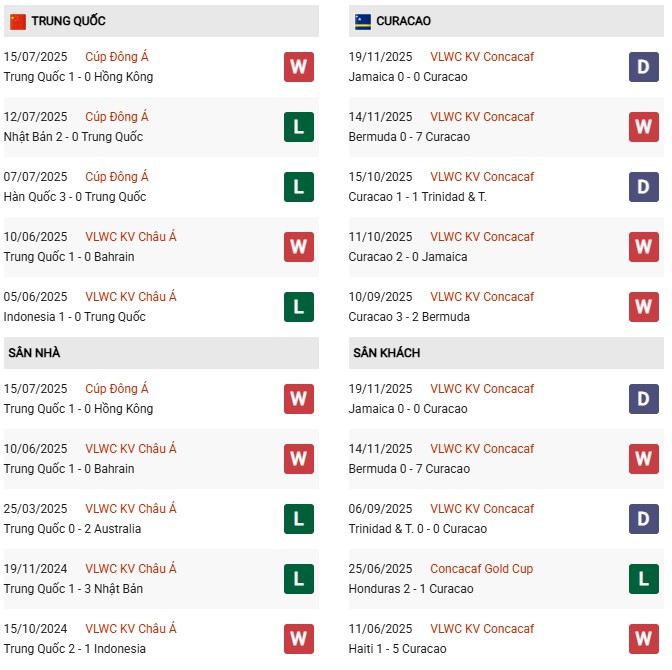Click D badge for Curacao 1-1 Trinidad

pos(644,187)
